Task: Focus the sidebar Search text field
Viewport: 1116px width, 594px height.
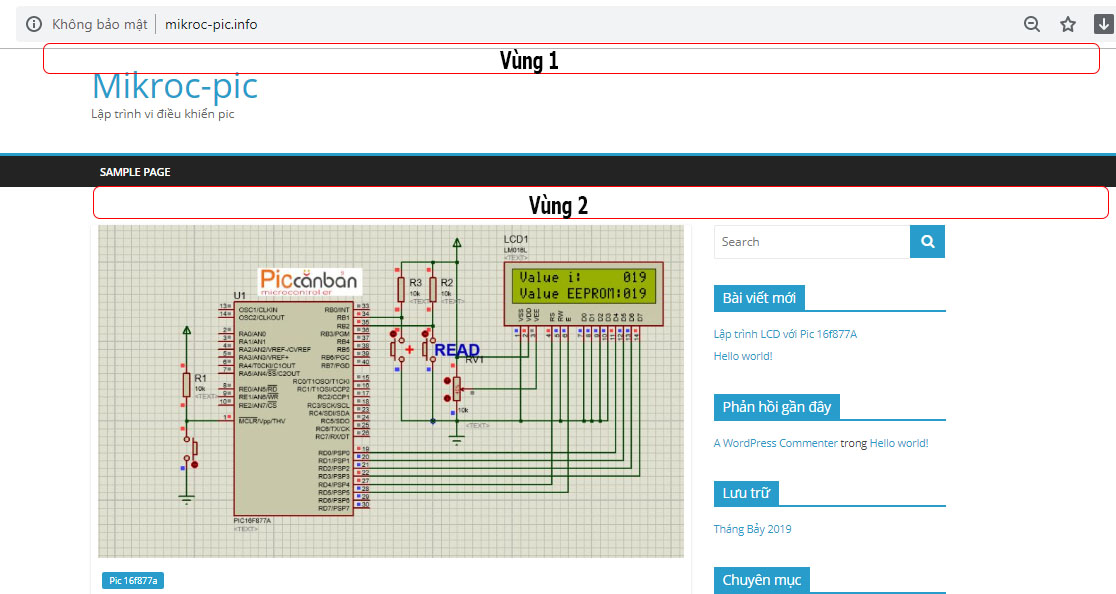Action: (811, 242)
